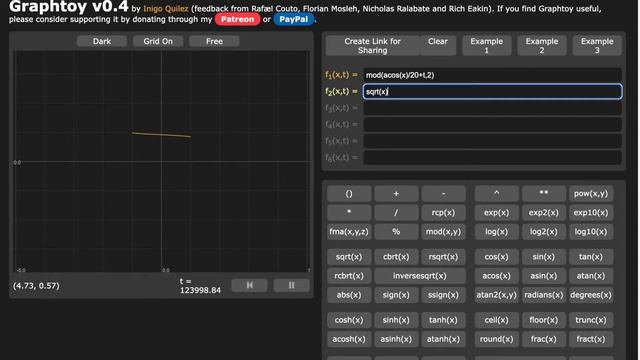Insert trunc(x) function

tap(591, 320)
